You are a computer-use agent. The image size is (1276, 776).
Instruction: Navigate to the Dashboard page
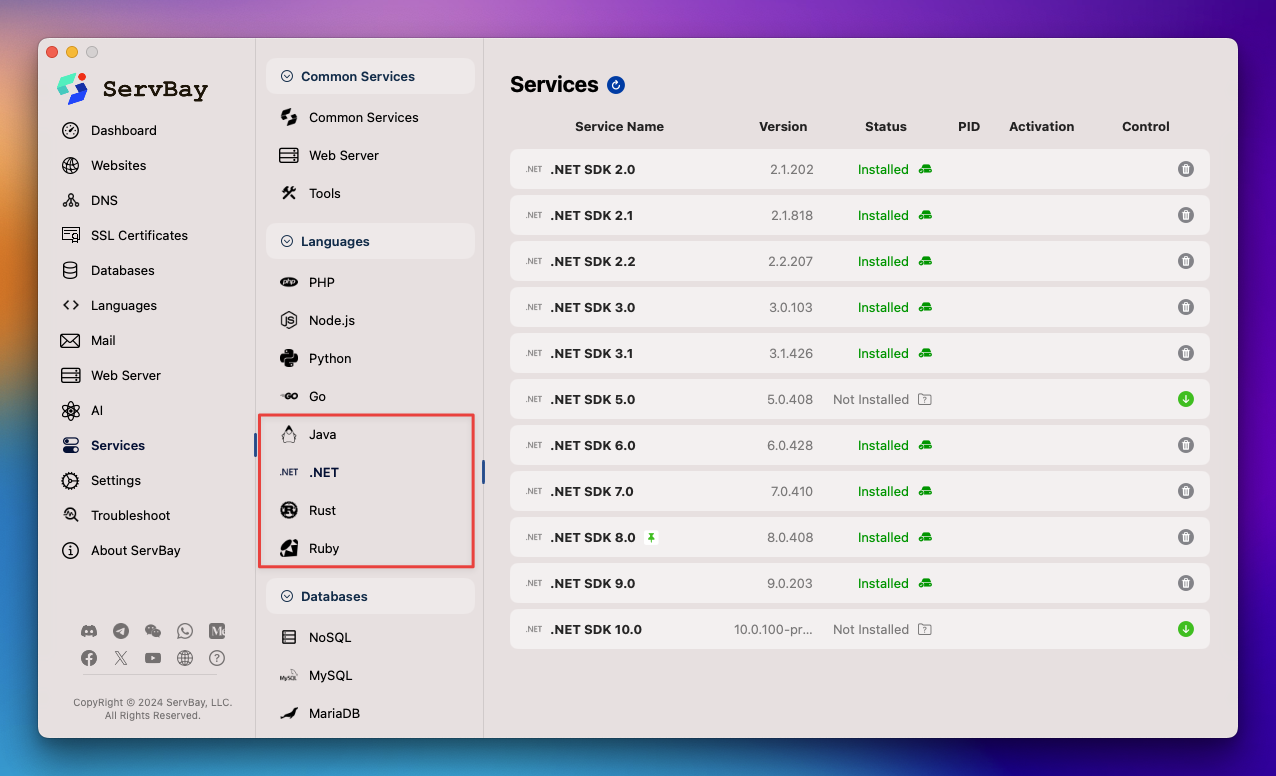coord(123,130)
